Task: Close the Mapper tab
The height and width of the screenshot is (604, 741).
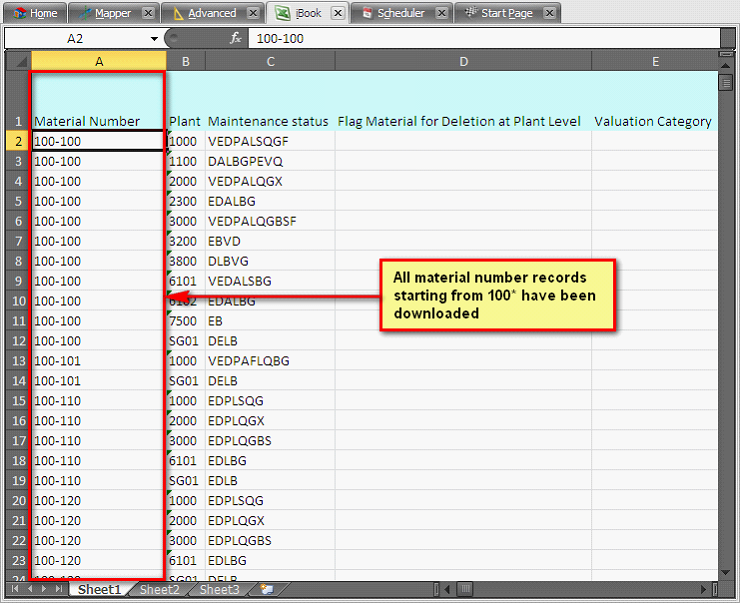Action: [148, 13]
